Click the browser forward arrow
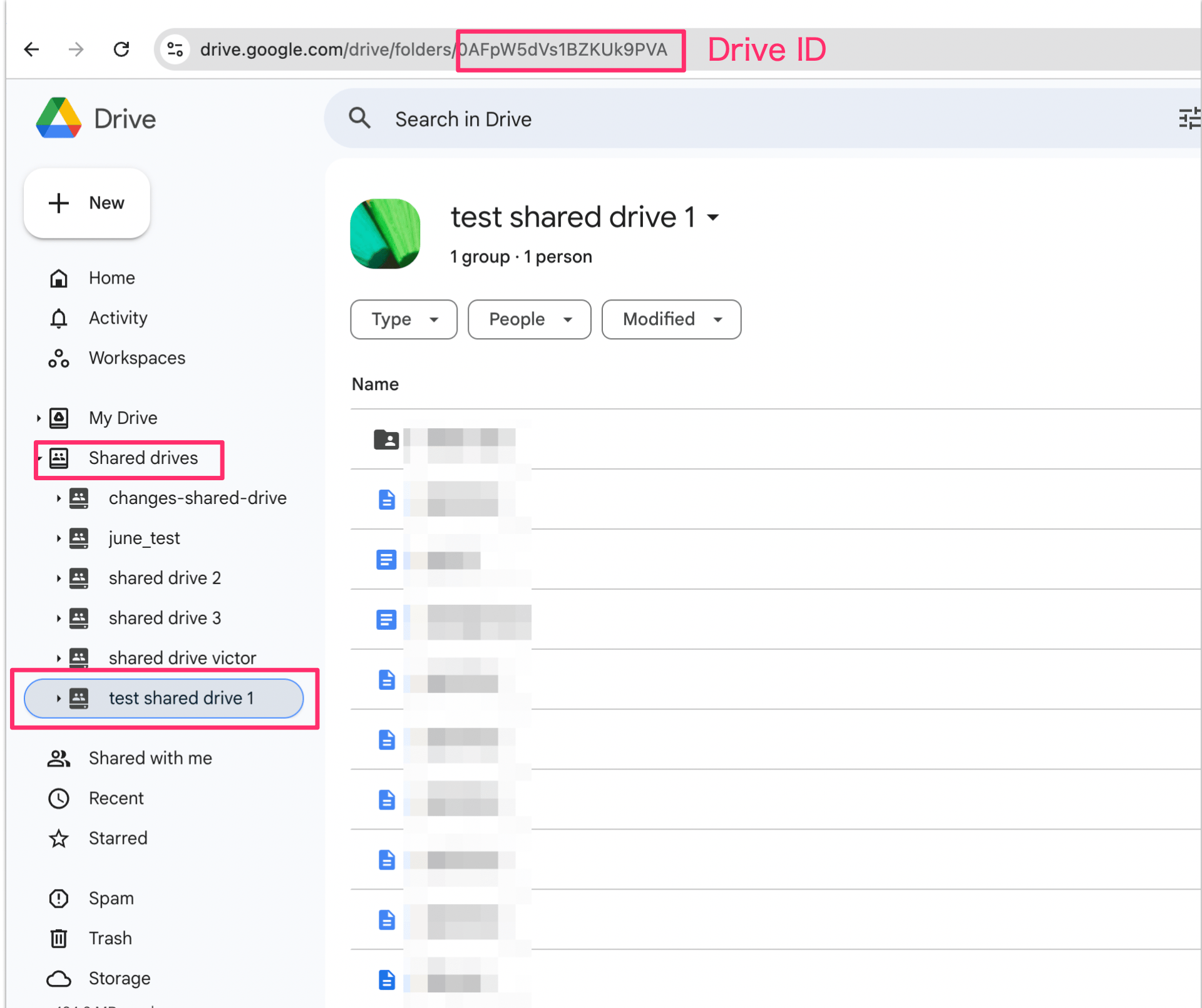This screenshot has height=1008, width=1202. click(76, 49)
